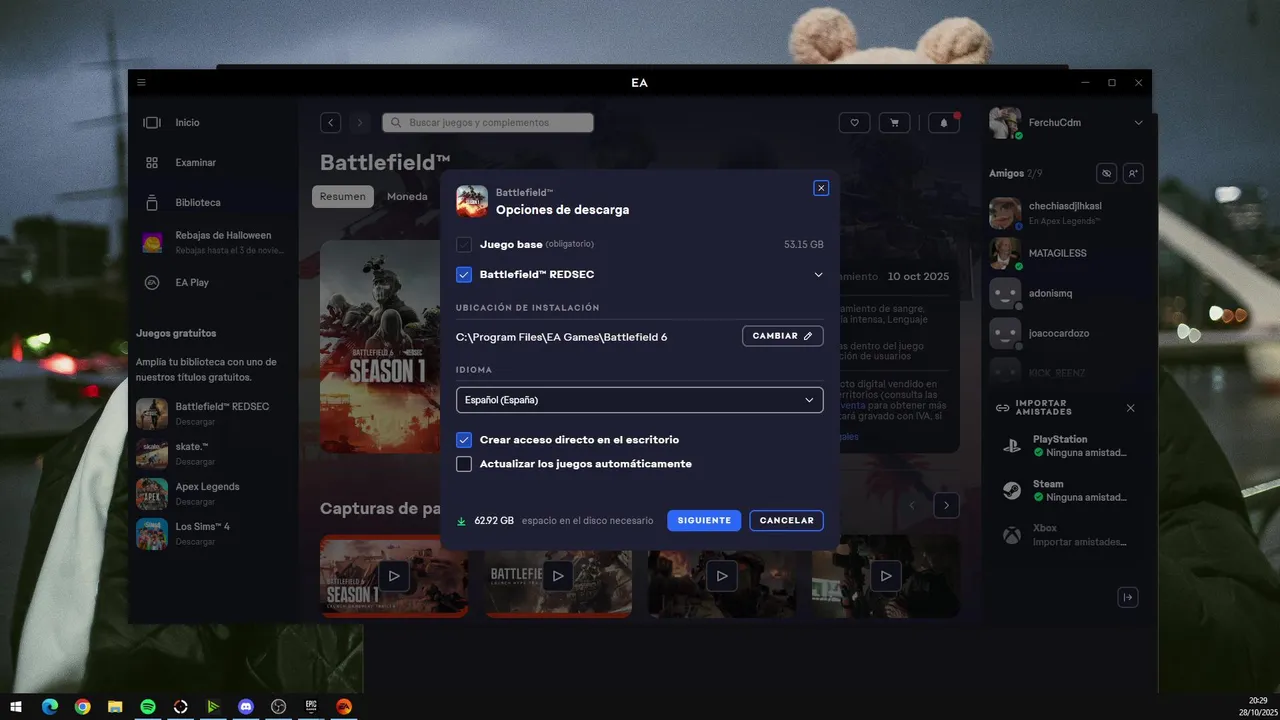Click the Battlefield game icon in dialog

[x=472, y=201]
